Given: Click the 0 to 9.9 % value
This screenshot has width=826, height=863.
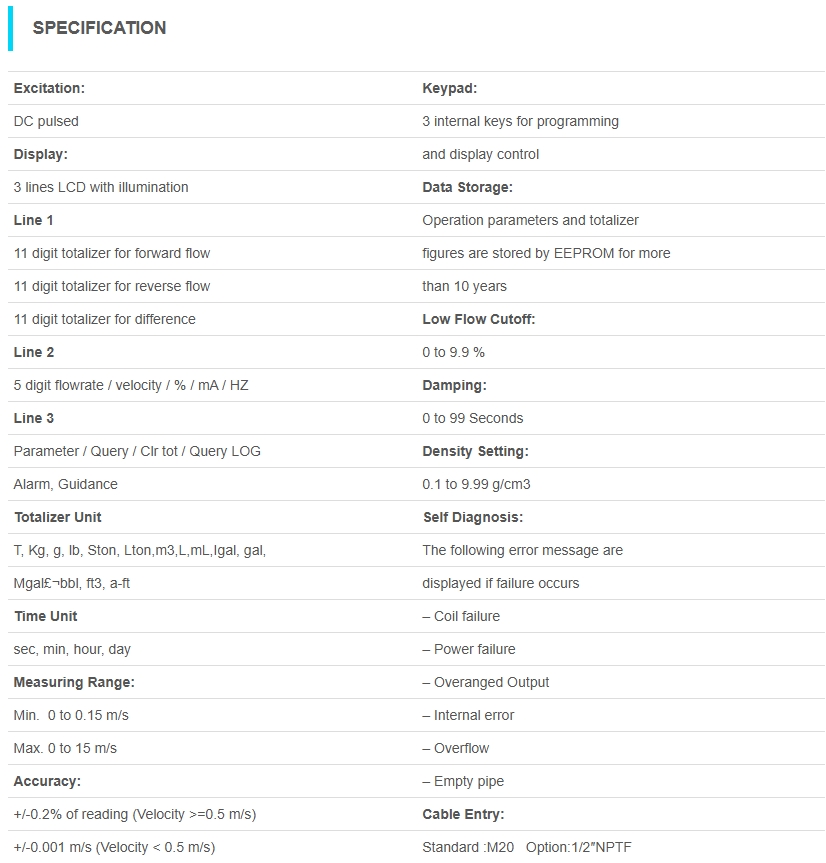Looking at the screenshot, I should [x=453, y=352].
